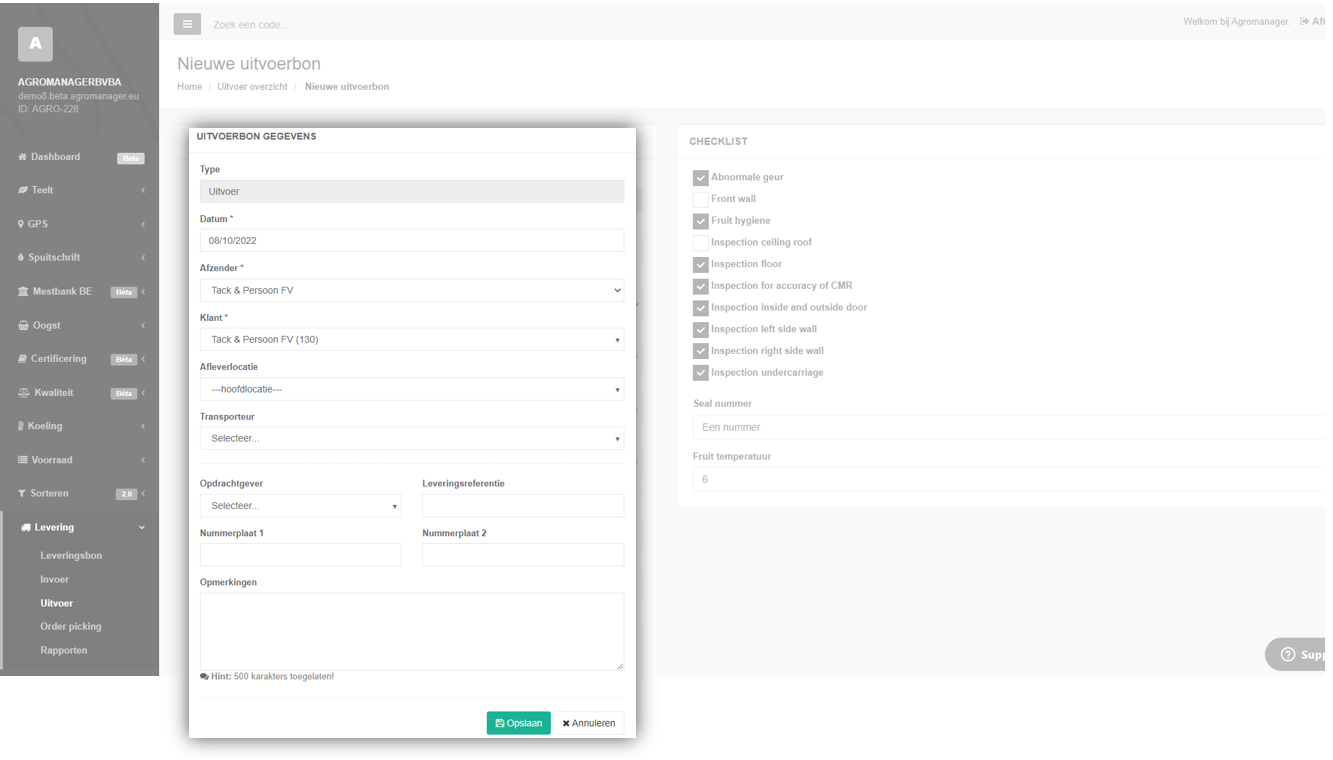Toggle Inspection inside and outside door
1333x760 pixels.
pyautogui.click(x=701, y=308)
